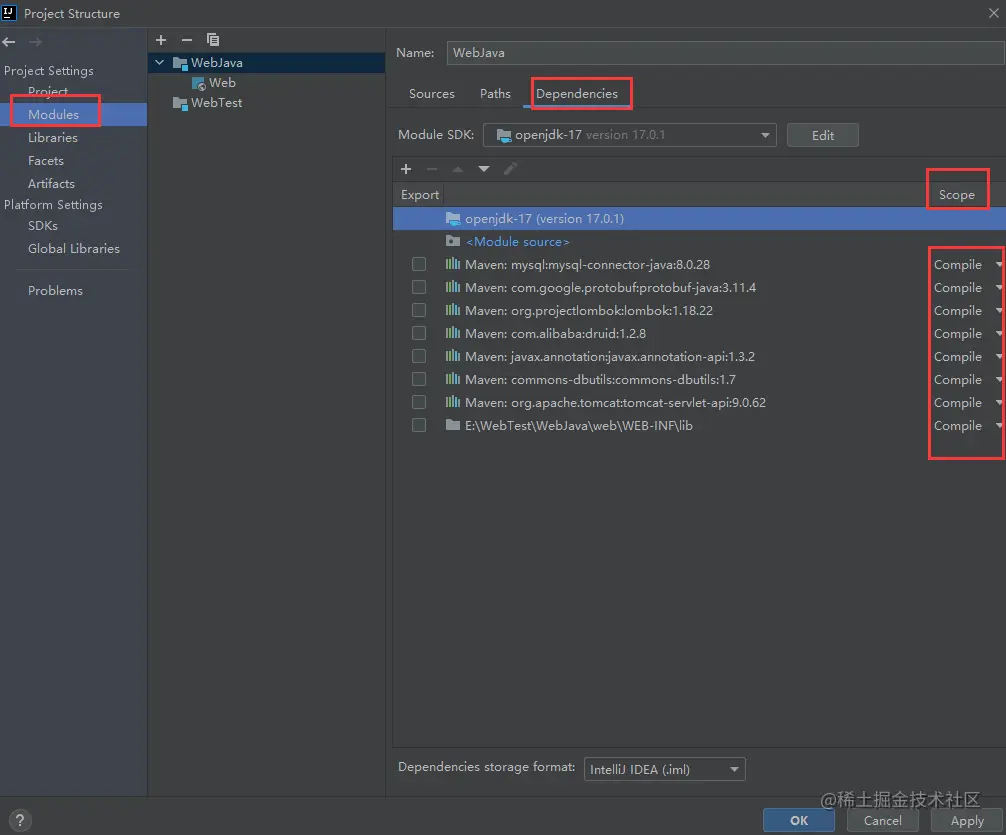Screen dimensions: 1006x835
Task: Close the Project Structure dialog
Action: [993, 13]
